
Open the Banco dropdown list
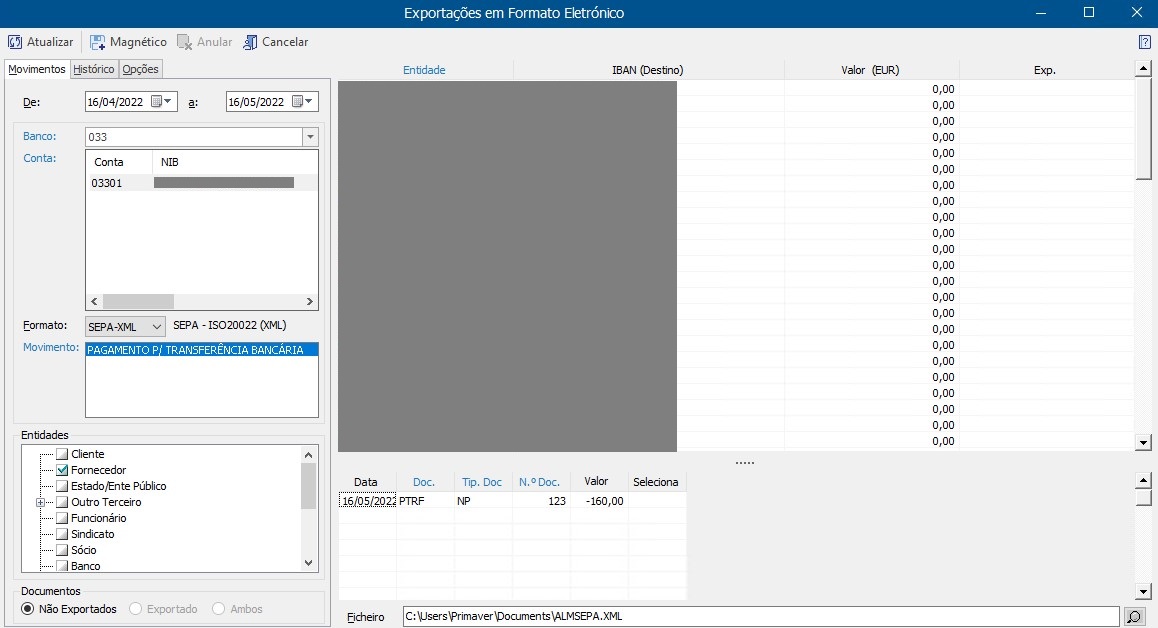(x=309, y=137)
